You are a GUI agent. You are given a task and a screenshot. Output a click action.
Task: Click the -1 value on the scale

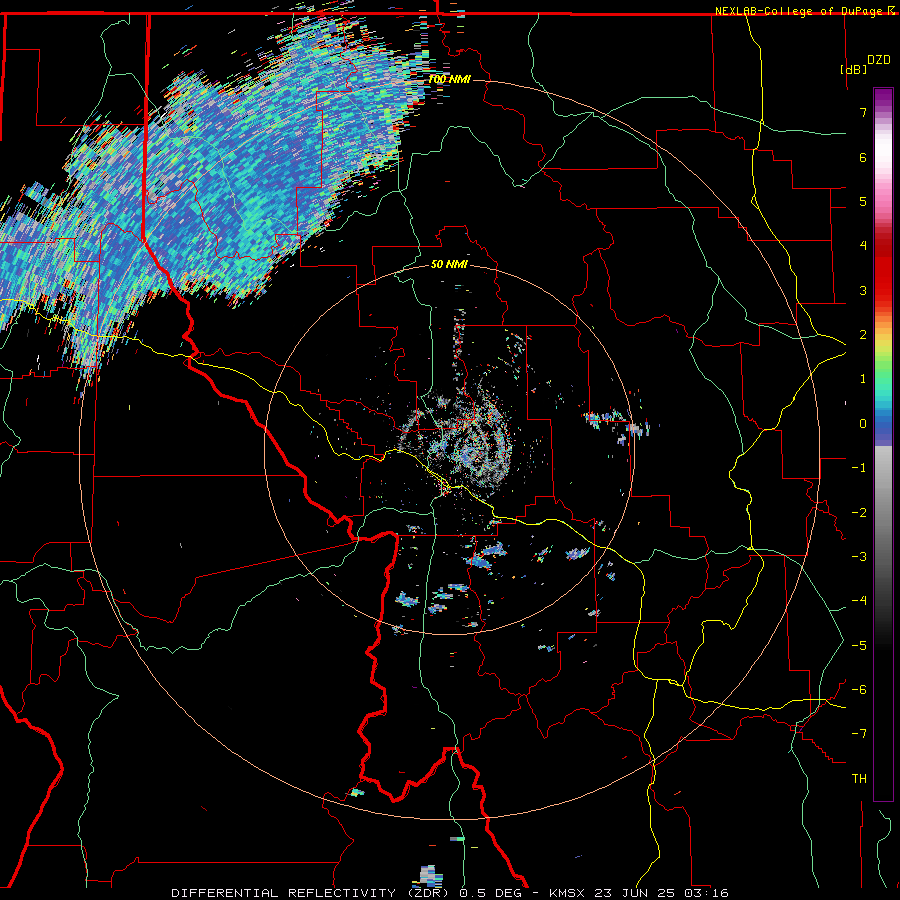pos(859,468)
